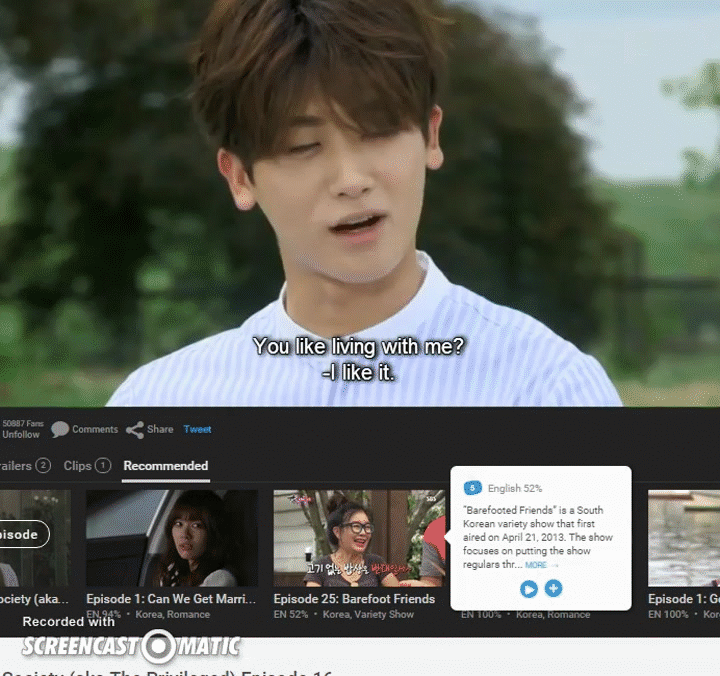Open the Comments section link

[x=95, y=430]
